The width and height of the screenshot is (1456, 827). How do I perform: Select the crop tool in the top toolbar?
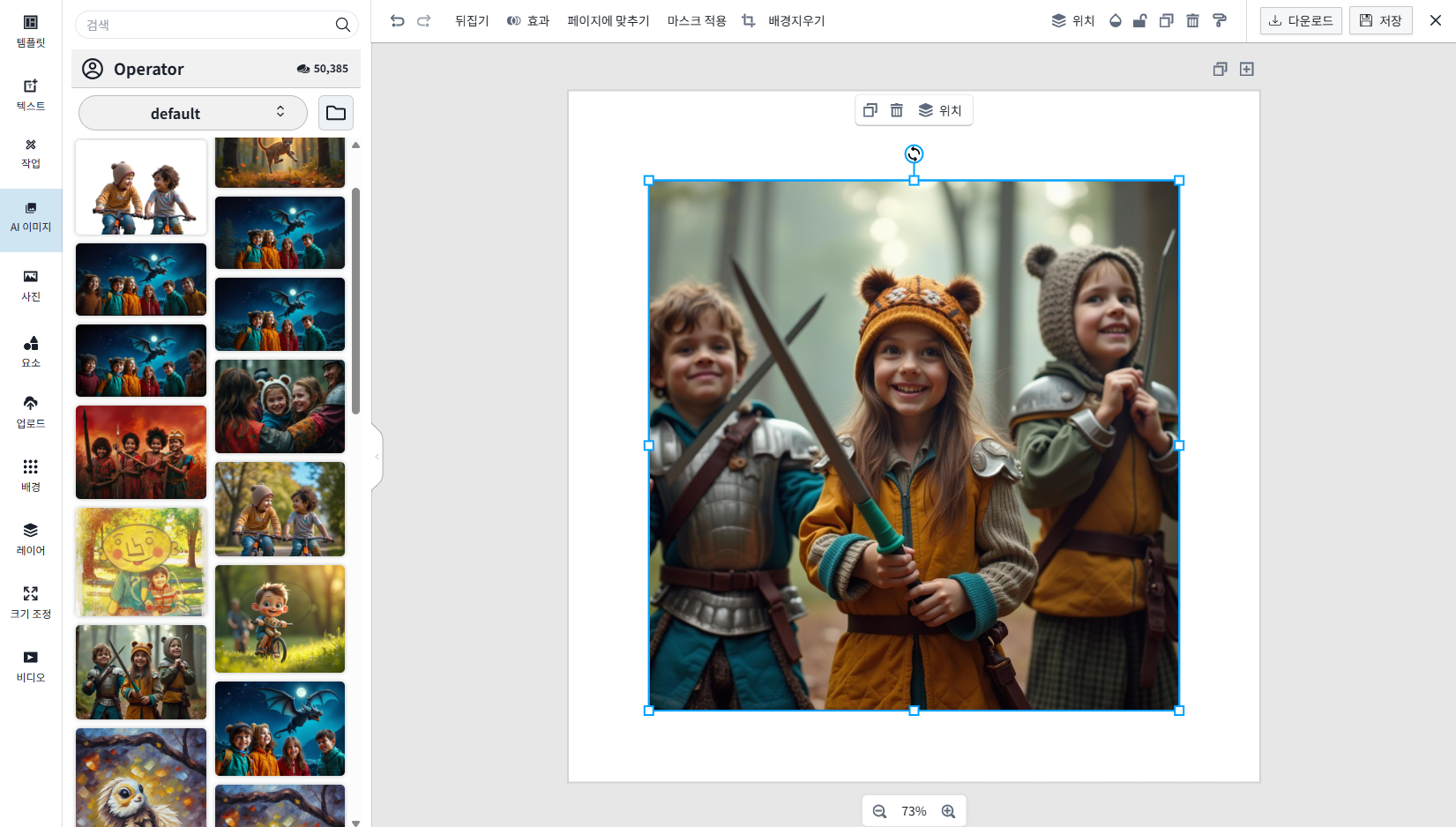click(748, 20)
